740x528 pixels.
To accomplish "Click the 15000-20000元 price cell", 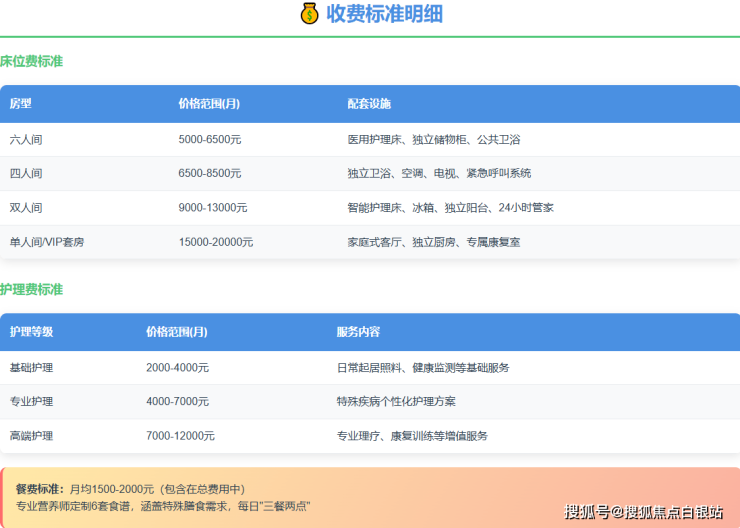I will click(216, 242).
